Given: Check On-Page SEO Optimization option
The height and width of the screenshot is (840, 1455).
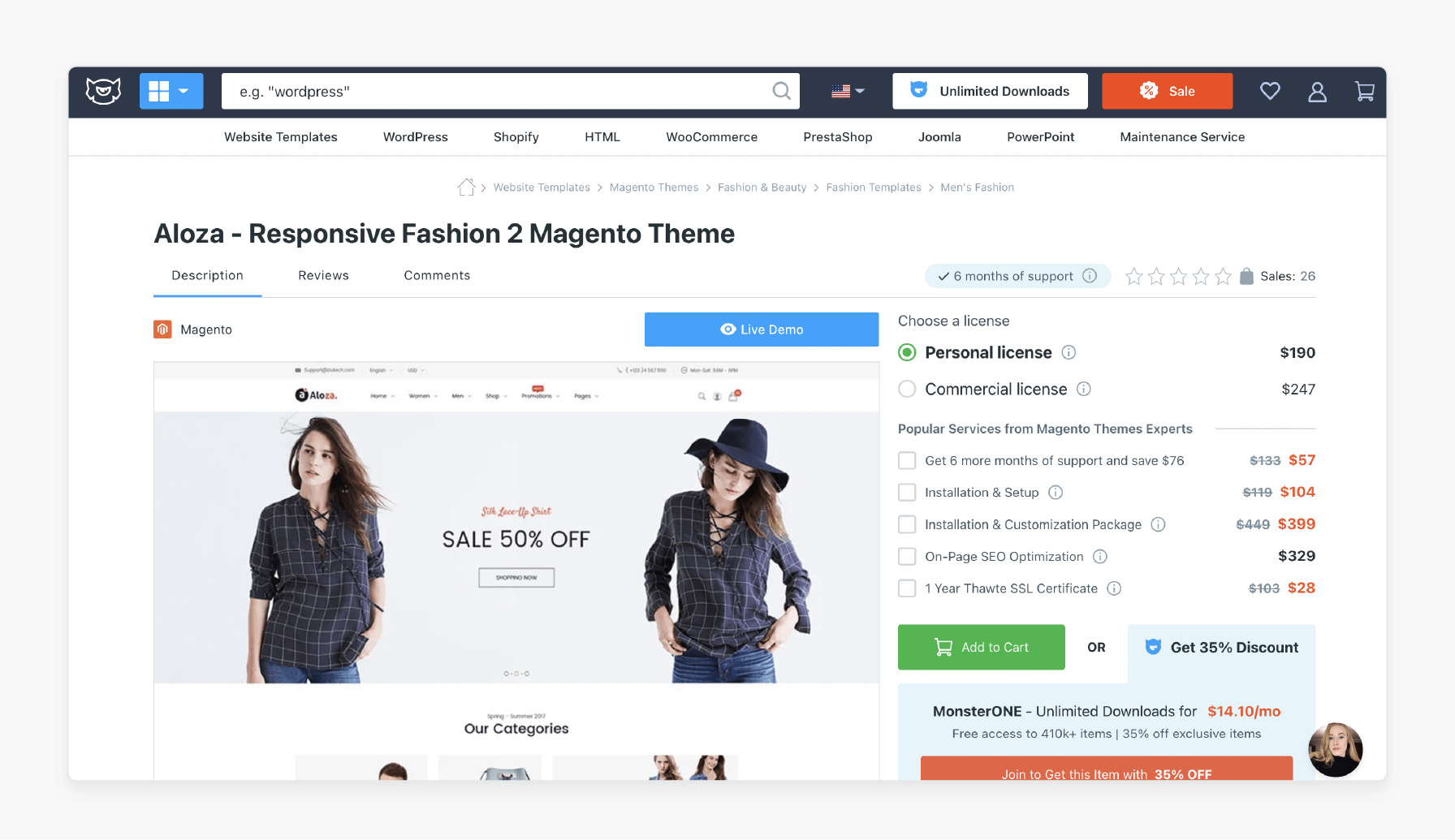Looking at the screenshot, I should 907,557.
